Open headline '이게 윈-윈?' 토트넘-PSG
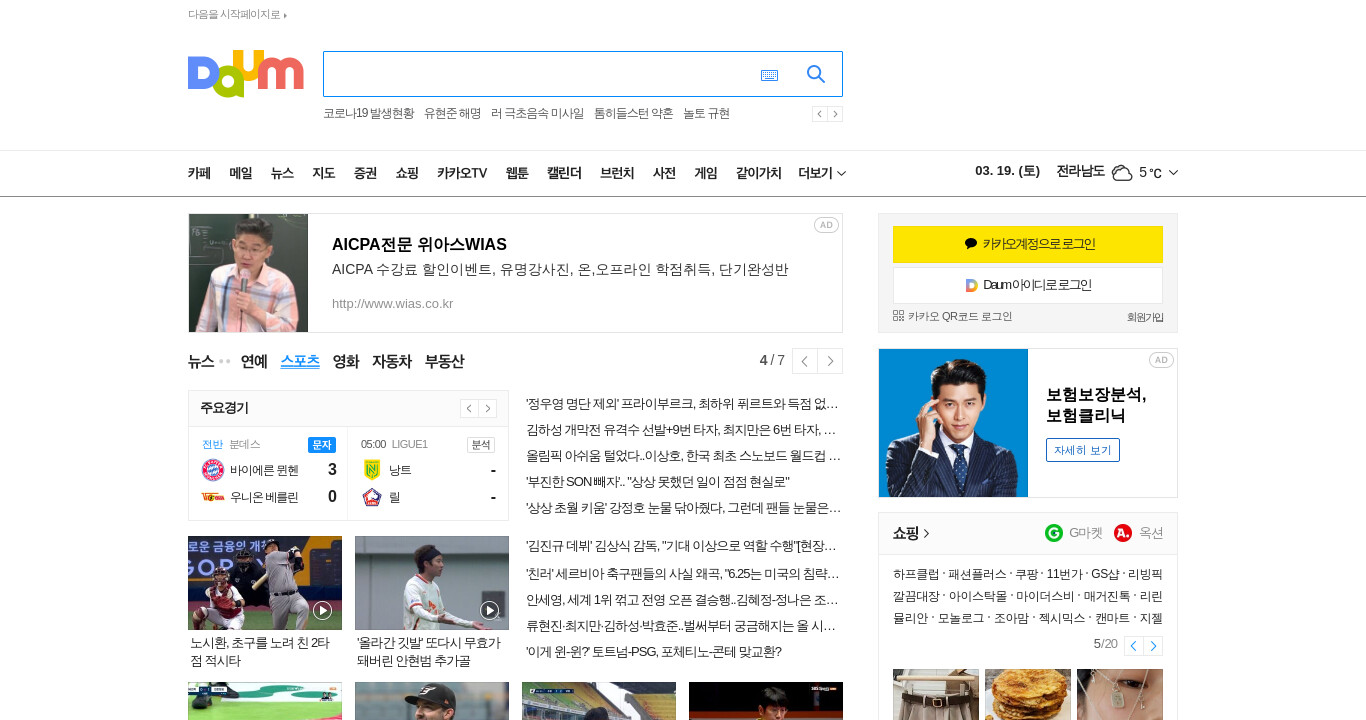This screenshot has height=720, width=1366. [653, 652]
